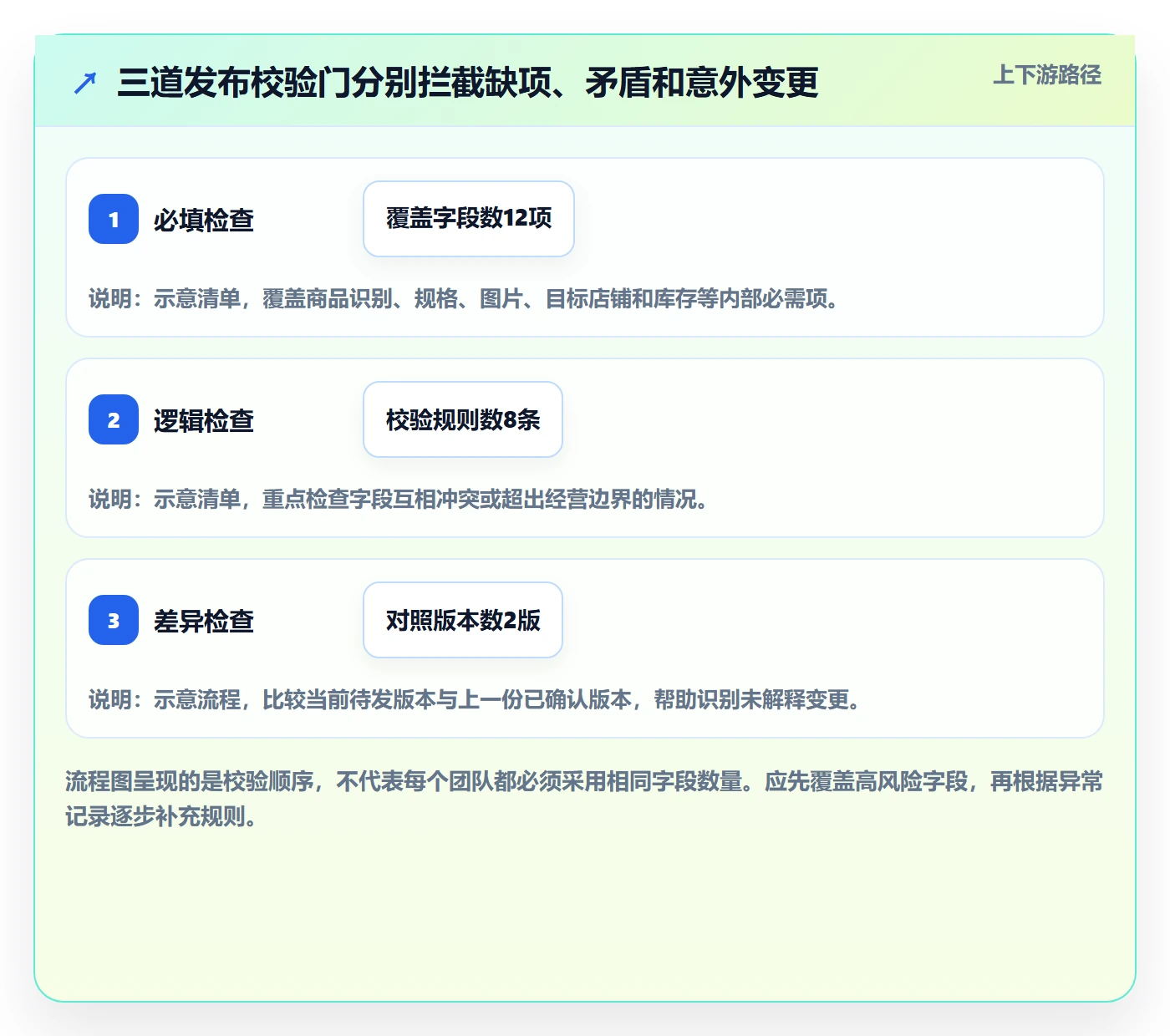Click the footer note starting 流程图呈现的是校验顺序

584,799
